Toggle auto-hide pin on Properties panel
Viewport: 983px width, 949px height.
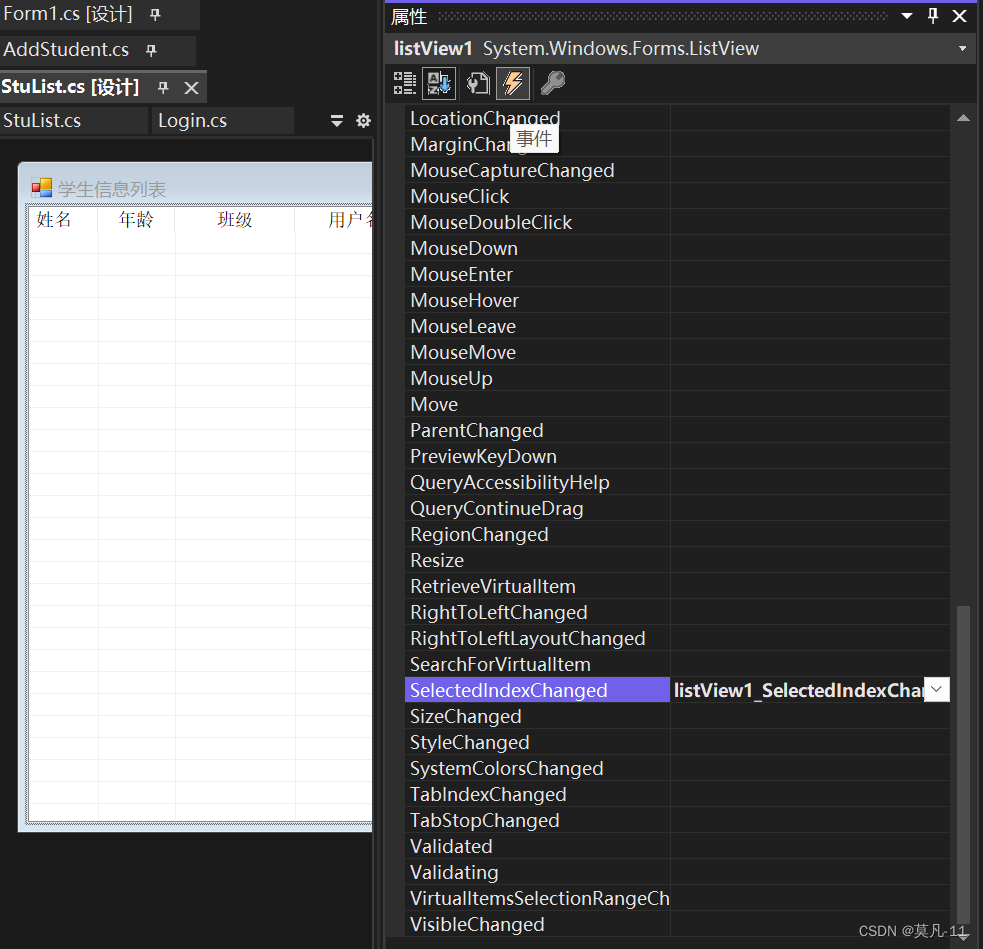[x=933, y=16]
